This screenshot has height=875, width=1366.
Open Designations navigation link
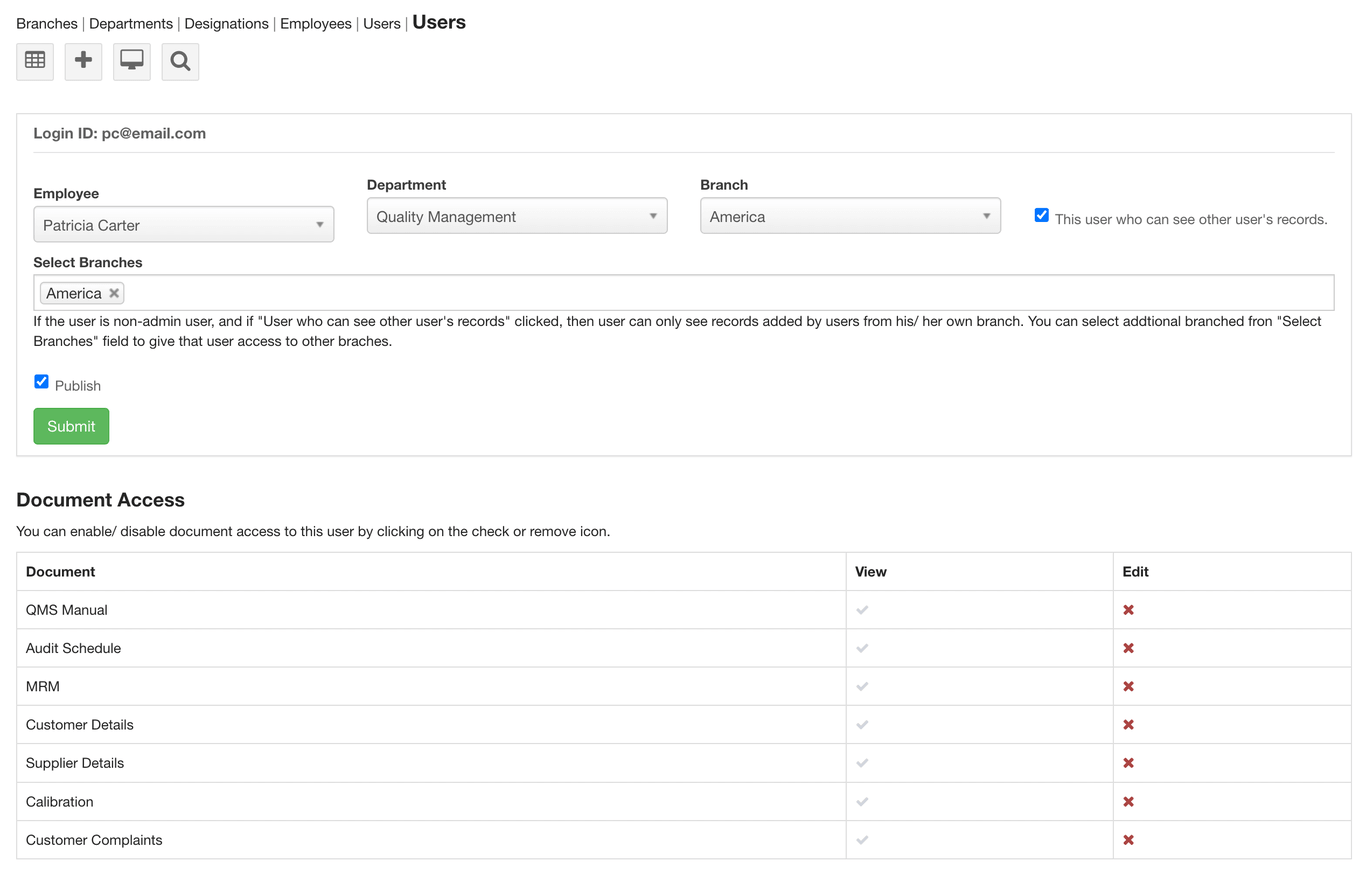(x=226, y=24)
